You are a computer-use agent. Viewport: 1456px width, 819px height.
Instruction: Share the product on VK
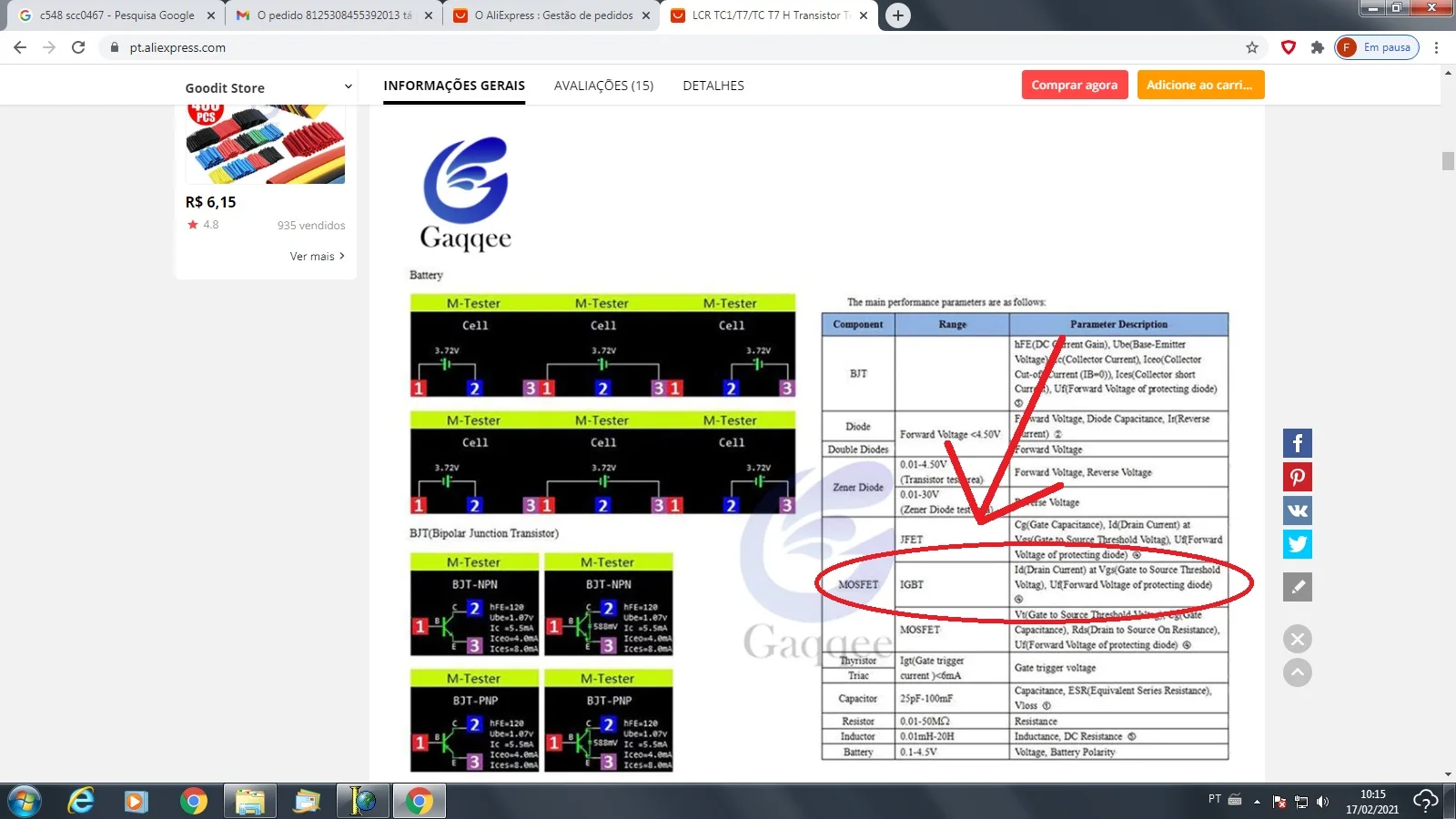(x=1298, y=511)
